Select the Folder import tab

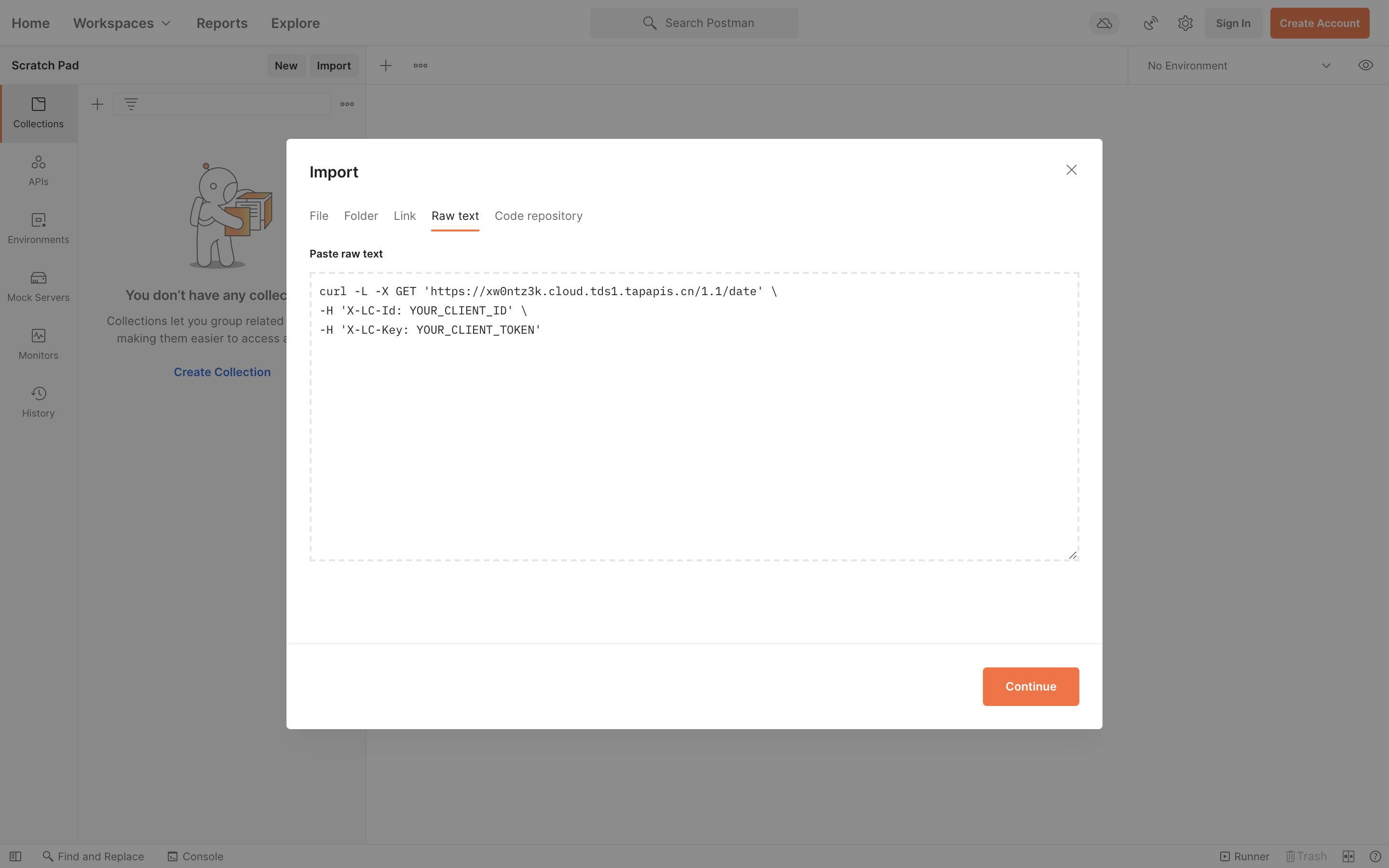point(360,216)
